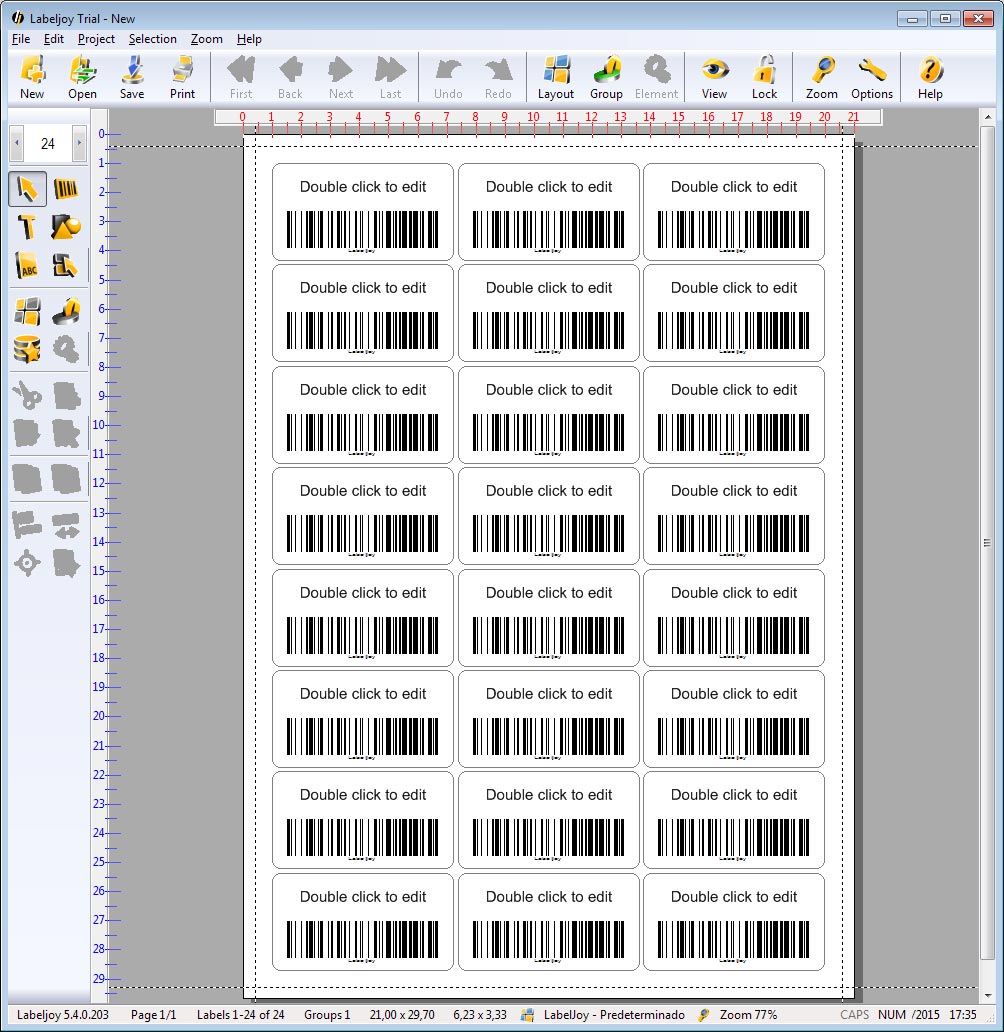
Task: Click the side palette icon with cursor over boxes
Action: click(66, 266)
